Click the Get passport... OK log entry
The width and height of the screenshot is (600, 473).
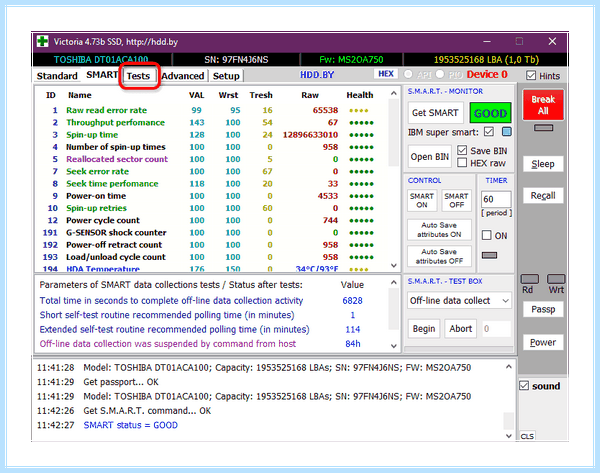pyautogui.click(x=121, y=382)
